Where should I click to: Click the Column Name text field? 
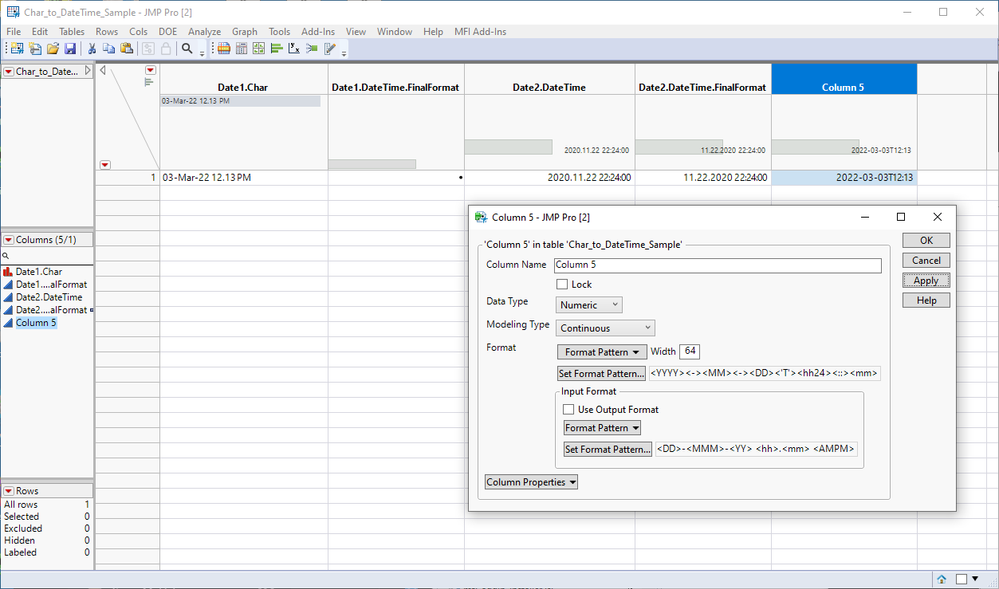click(717, 265)
